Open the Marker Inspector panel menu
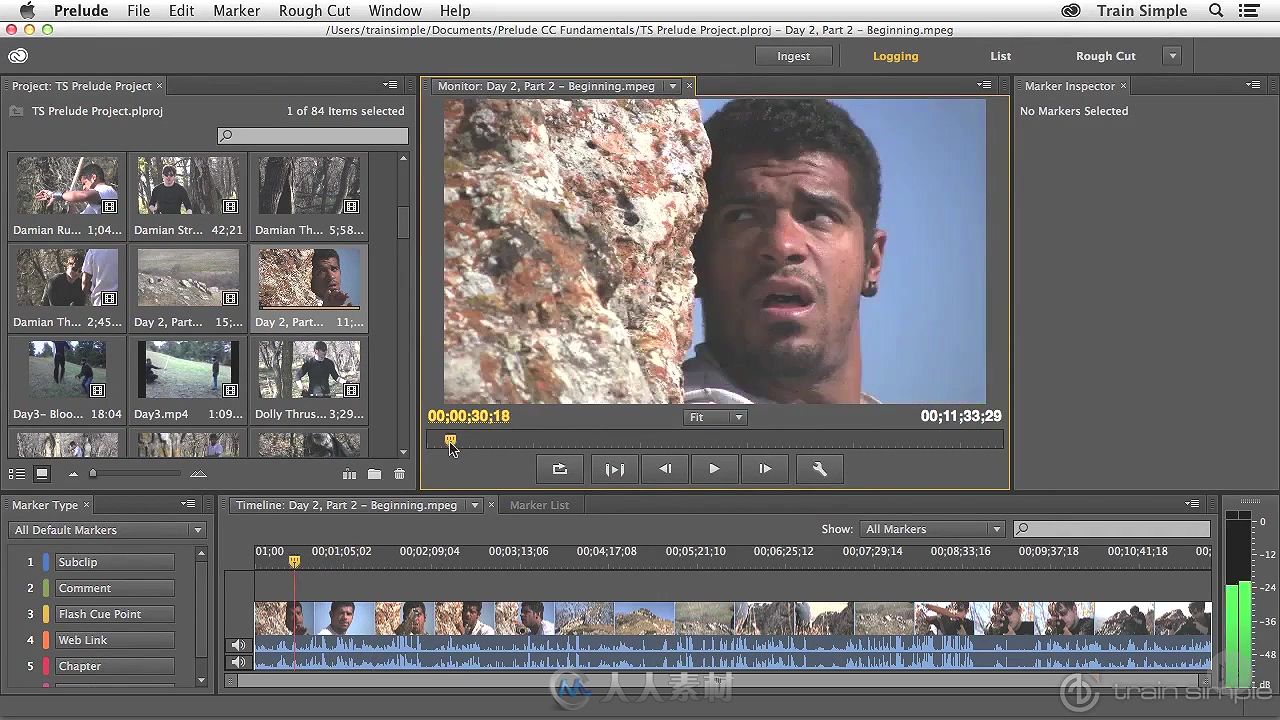 [x=1253, y=85]
